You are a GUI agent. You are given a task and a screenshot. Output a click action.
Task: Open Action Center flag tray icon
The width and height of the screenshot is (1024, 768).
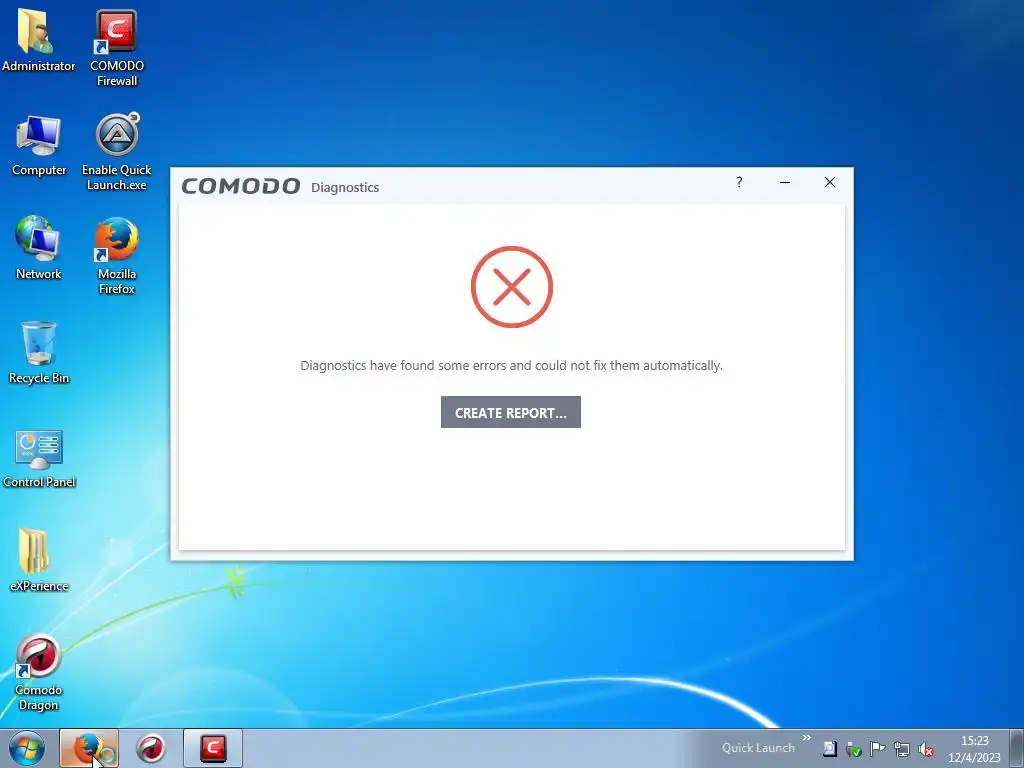click(878, 749)
